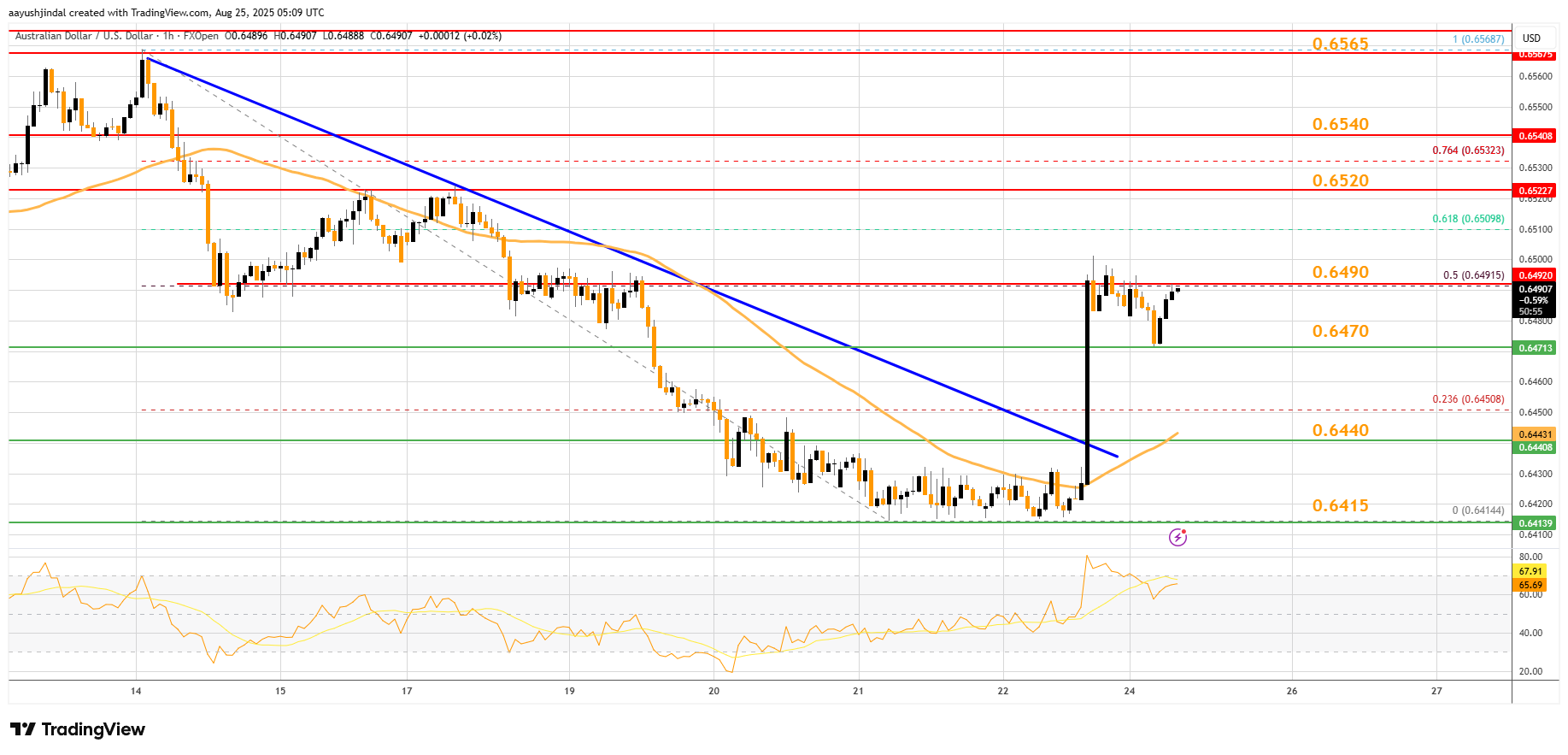Click the 0.6490 level label

[x=1340, y=272]
